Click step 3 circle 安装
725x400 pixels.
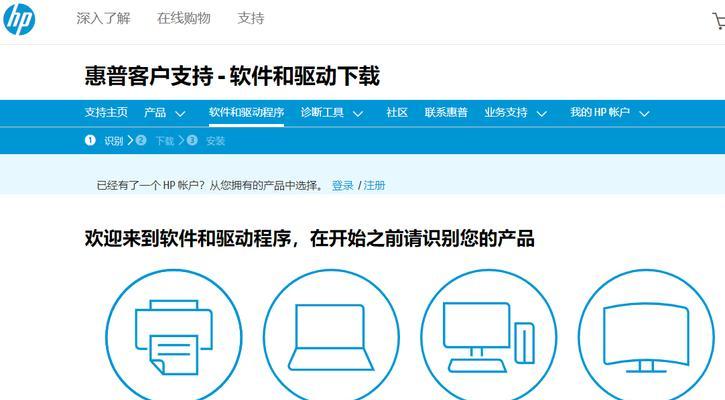(x=192, y=140)
